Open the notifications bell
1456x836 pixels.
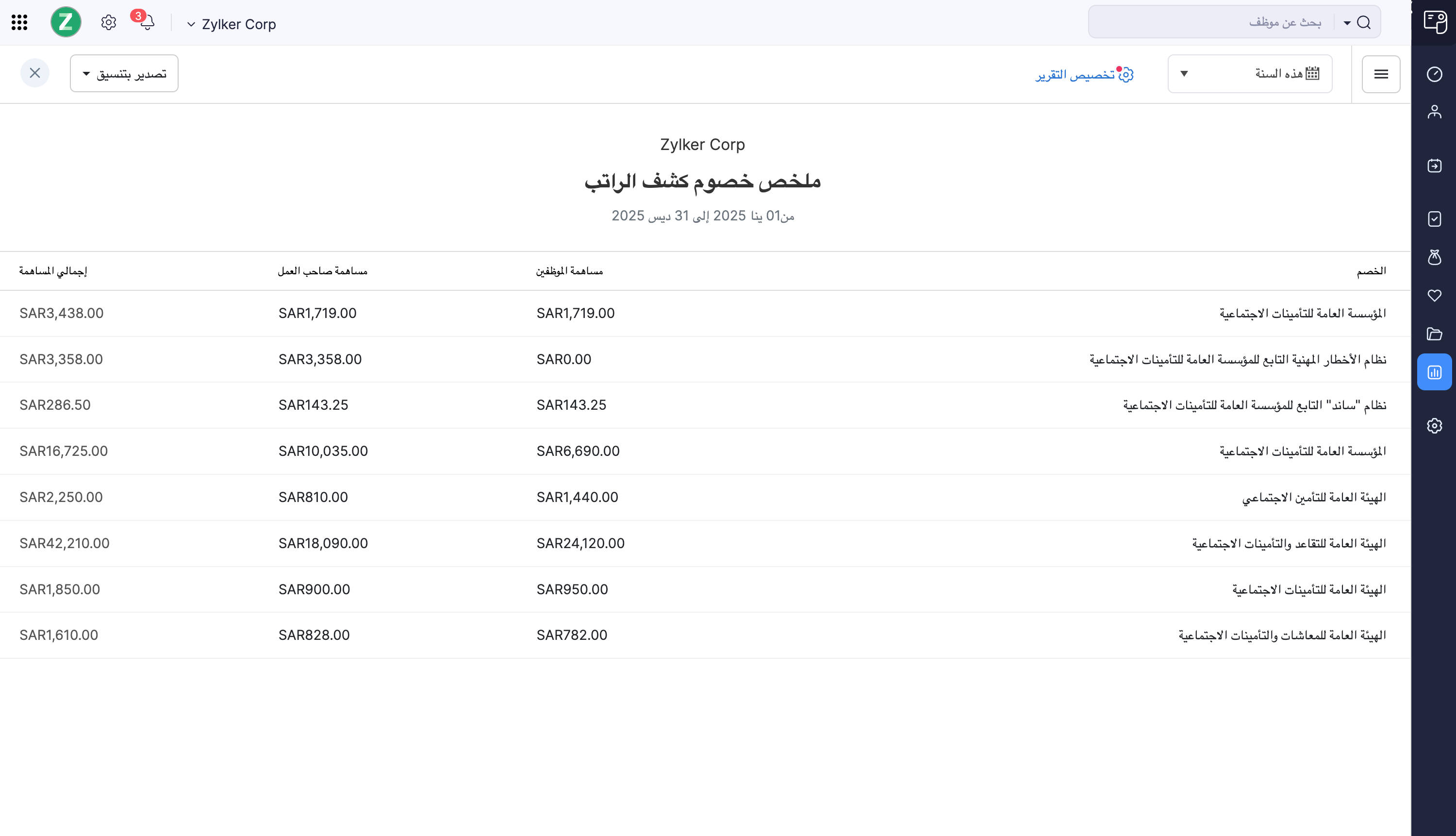click(147, 23)
